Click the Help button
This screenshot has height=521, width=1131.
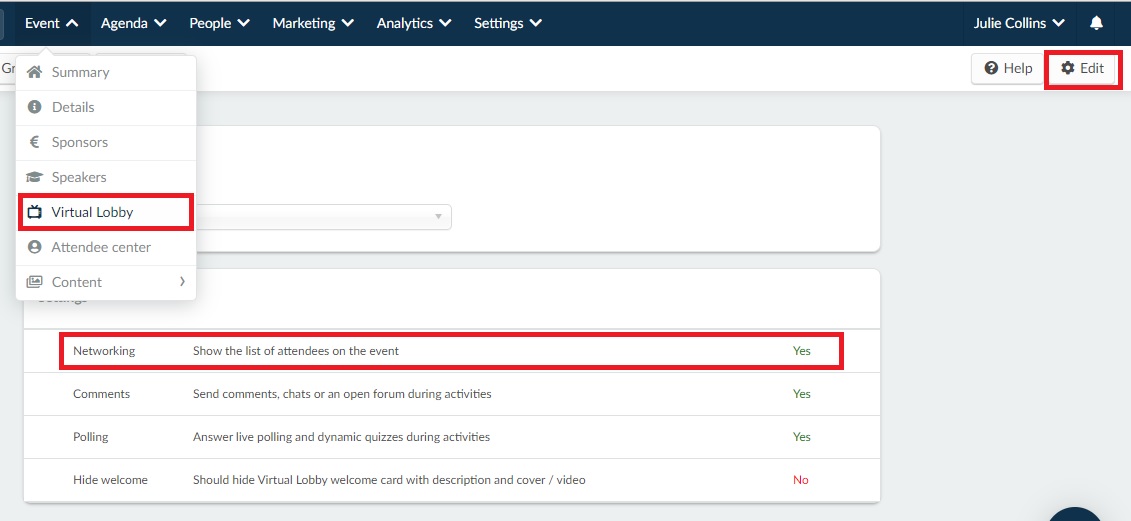[1008, 69]
